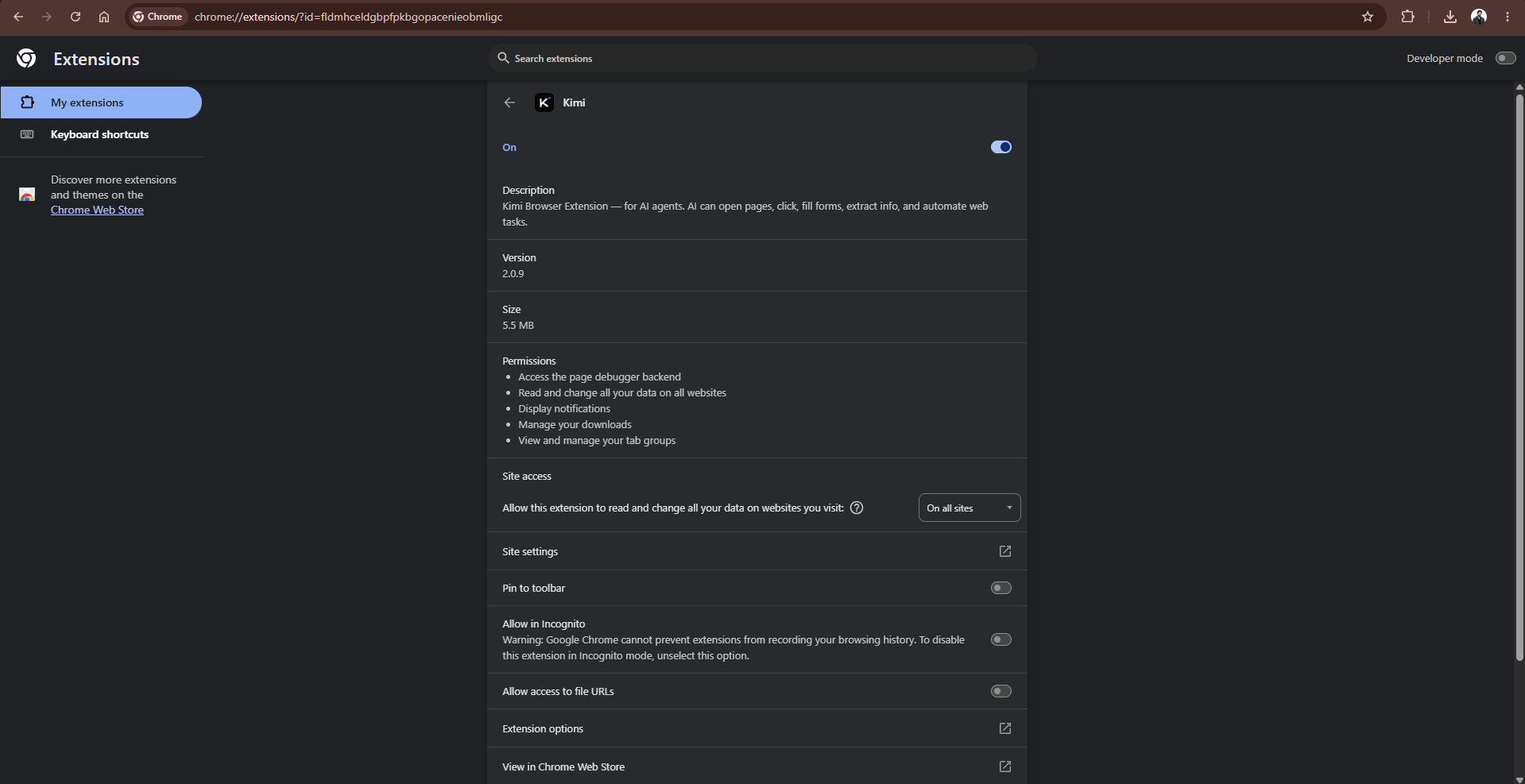This screenshot has height=784, width=1525.
Task: Click the Kimi extension name heading
Action: (574, 102)
